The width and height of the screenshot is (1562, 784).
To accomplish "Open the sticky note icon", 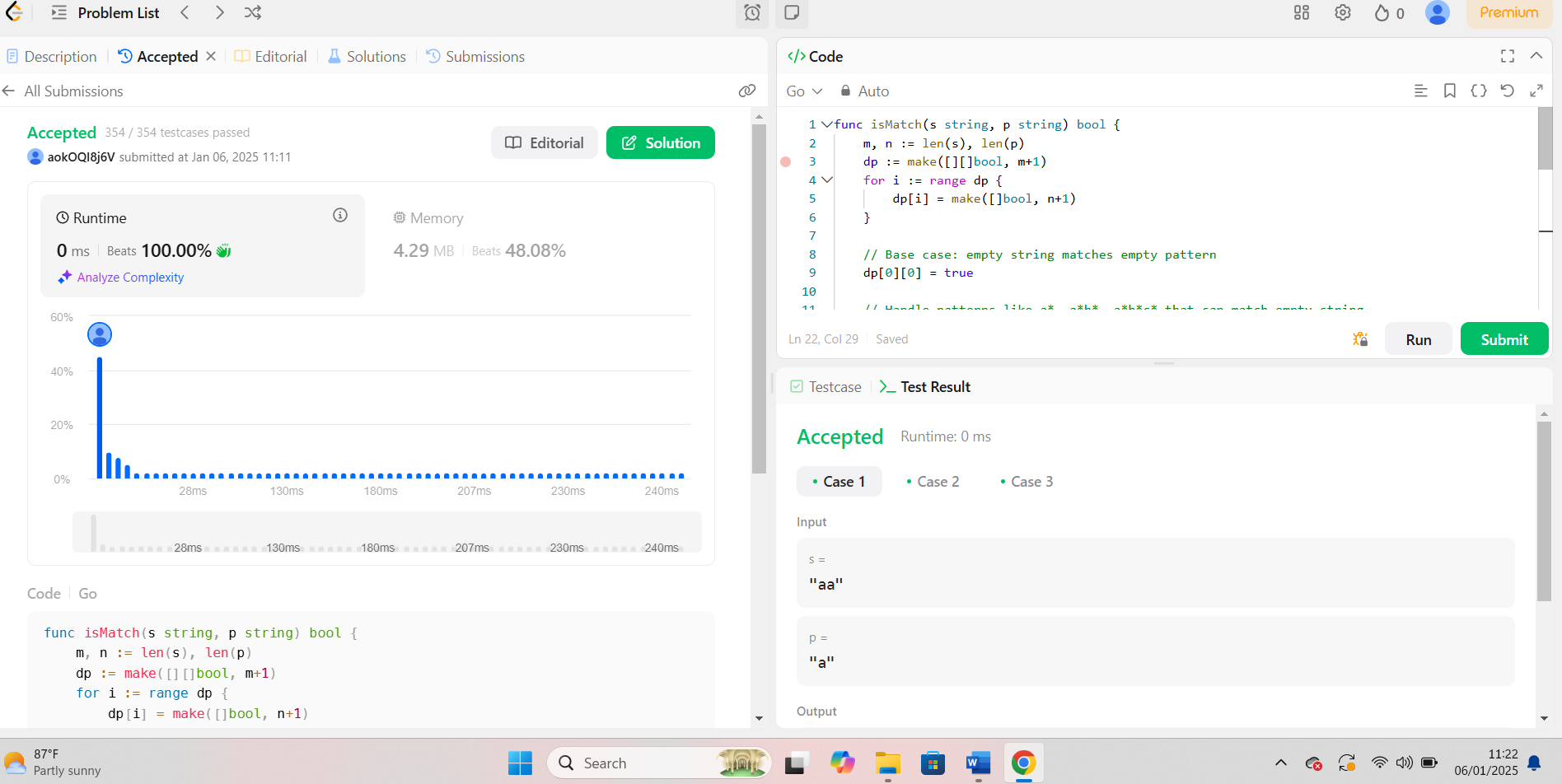I will (x=792, y=12).
